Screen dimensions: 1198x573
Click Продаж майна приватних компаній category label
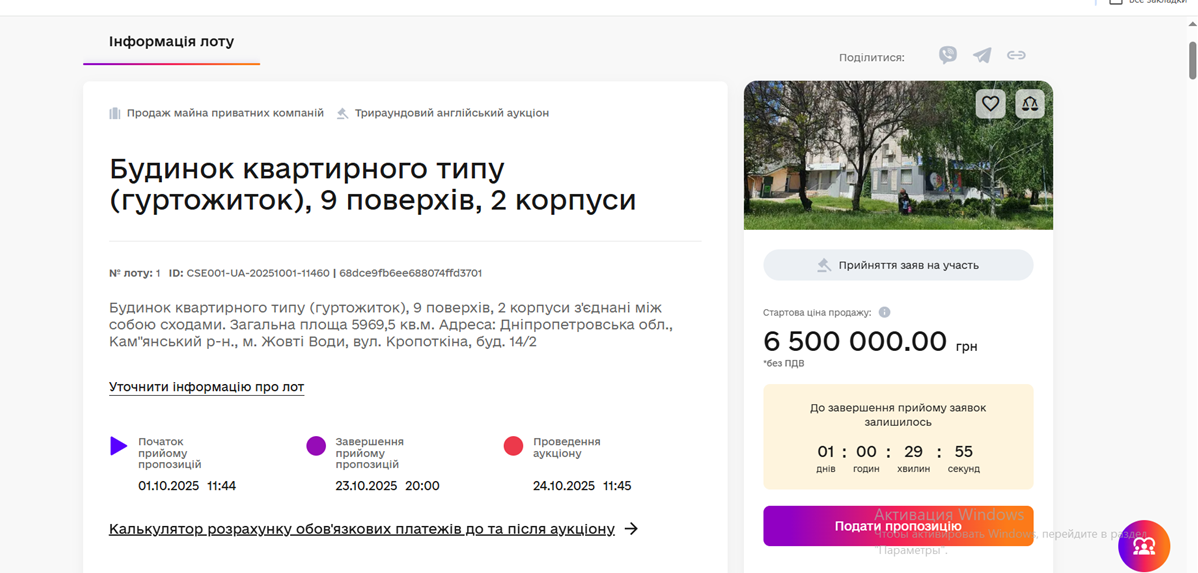pyautogui.click(x=225, y=113)
